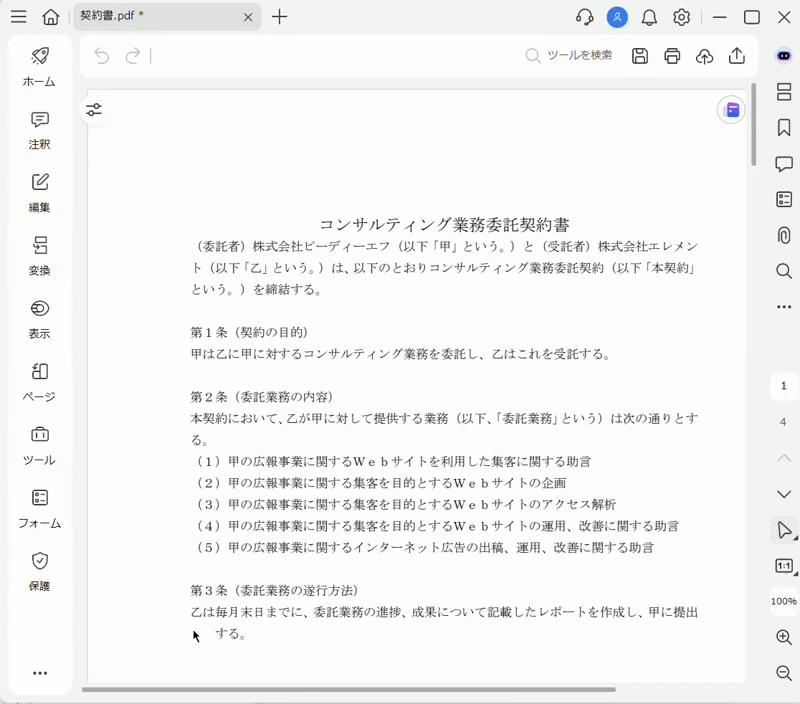The height and width of the screenshot is (704, 800).
Task: Open the bookmarks panel on the right
Action: [785, 128]
